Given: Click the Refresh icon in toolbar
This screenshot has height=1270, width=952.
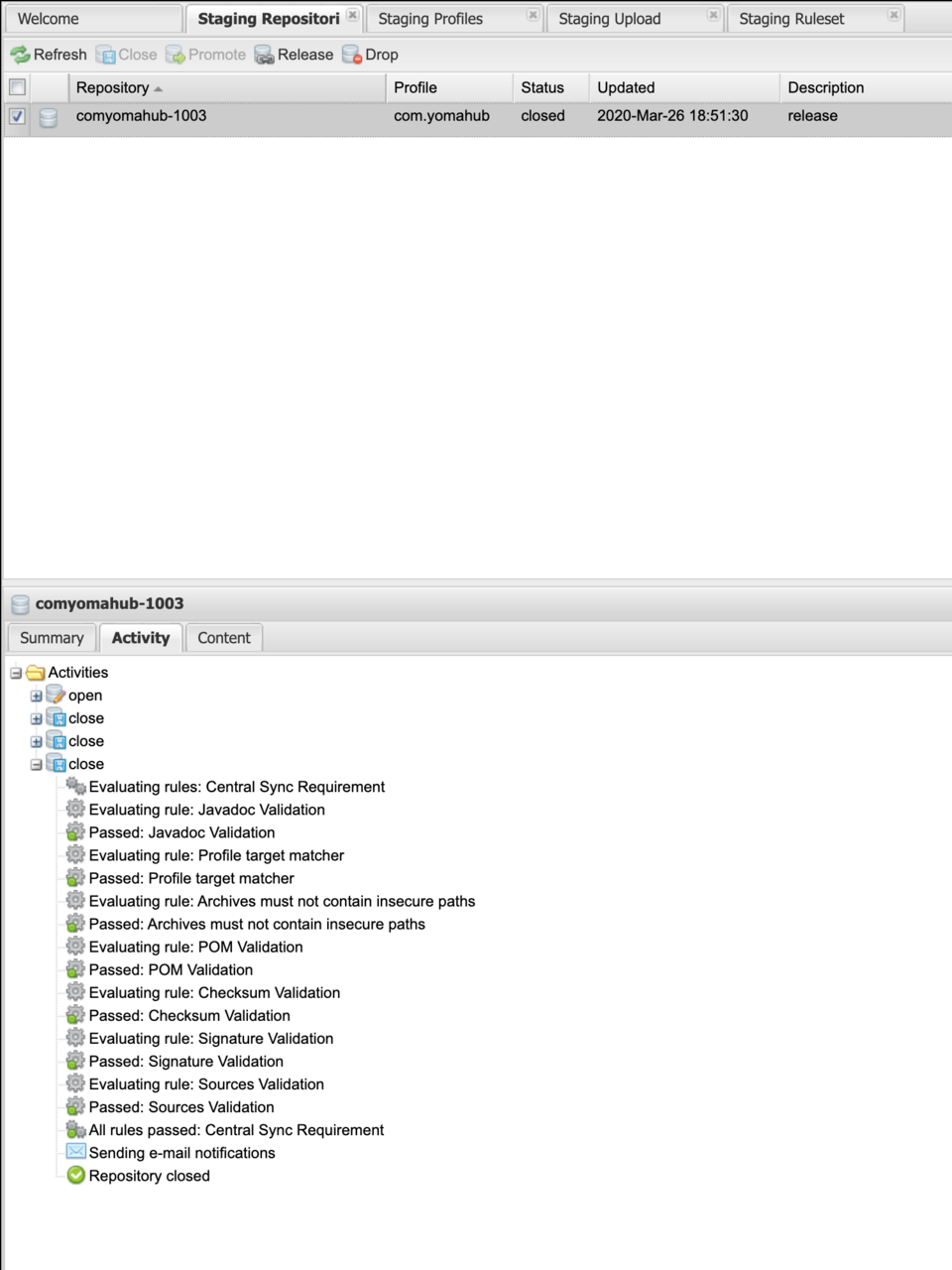Looking at the screenshot, I should [20, 55].
